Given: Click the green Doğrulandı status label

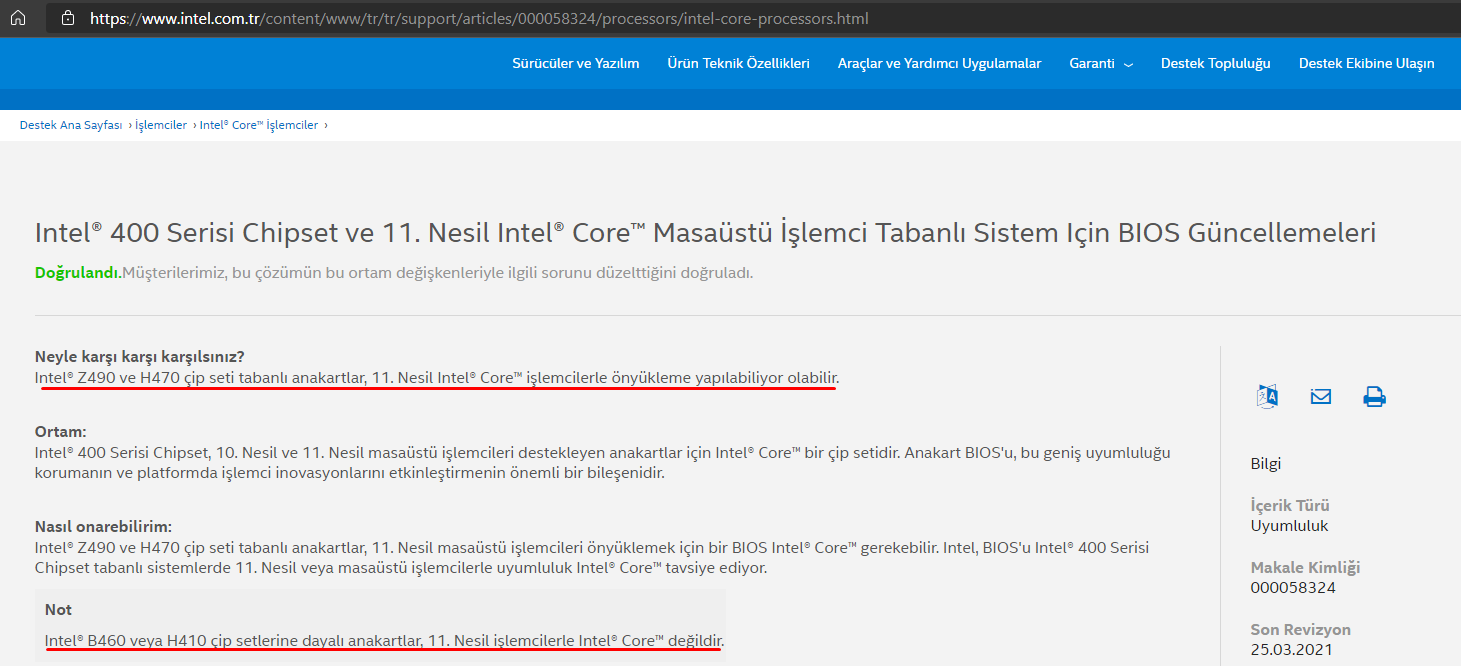Looking at the screenshot, I should click(x=77, y=272).
